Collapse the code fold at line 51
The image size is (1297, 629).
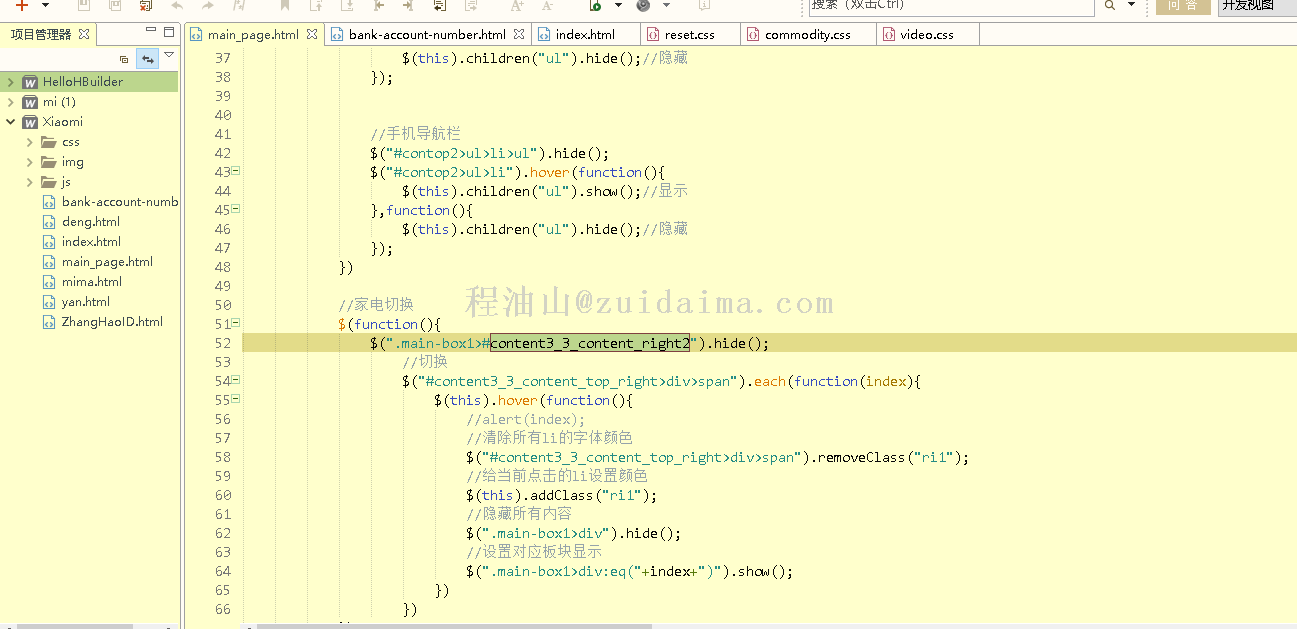236,324
